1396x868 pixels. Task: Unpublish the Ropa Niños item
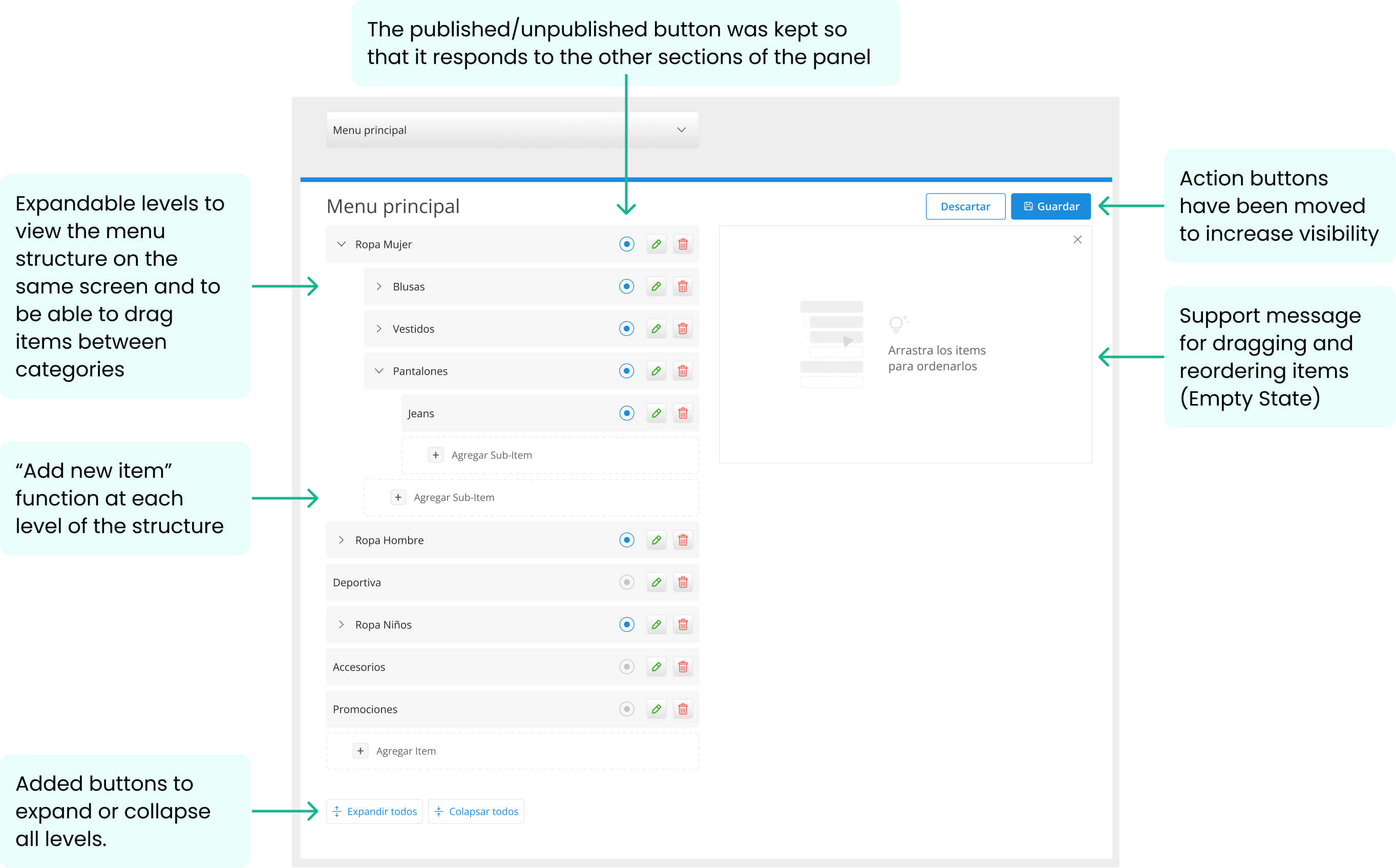point(626,625)
